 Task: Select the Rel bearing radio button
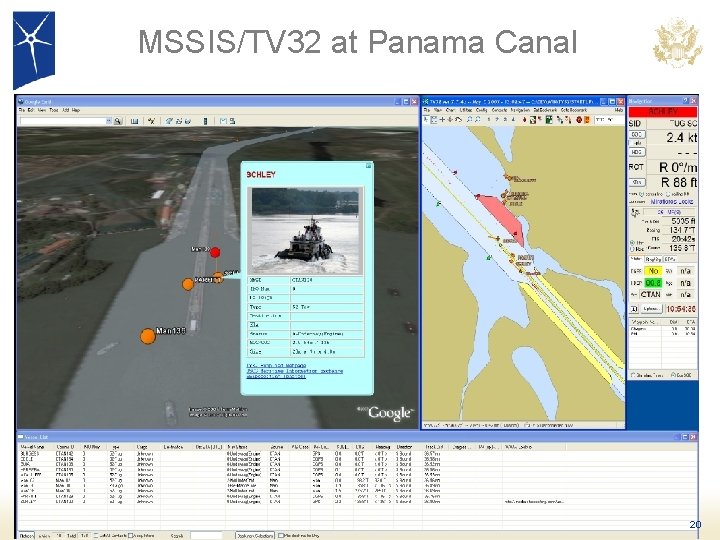click(632, 248)
